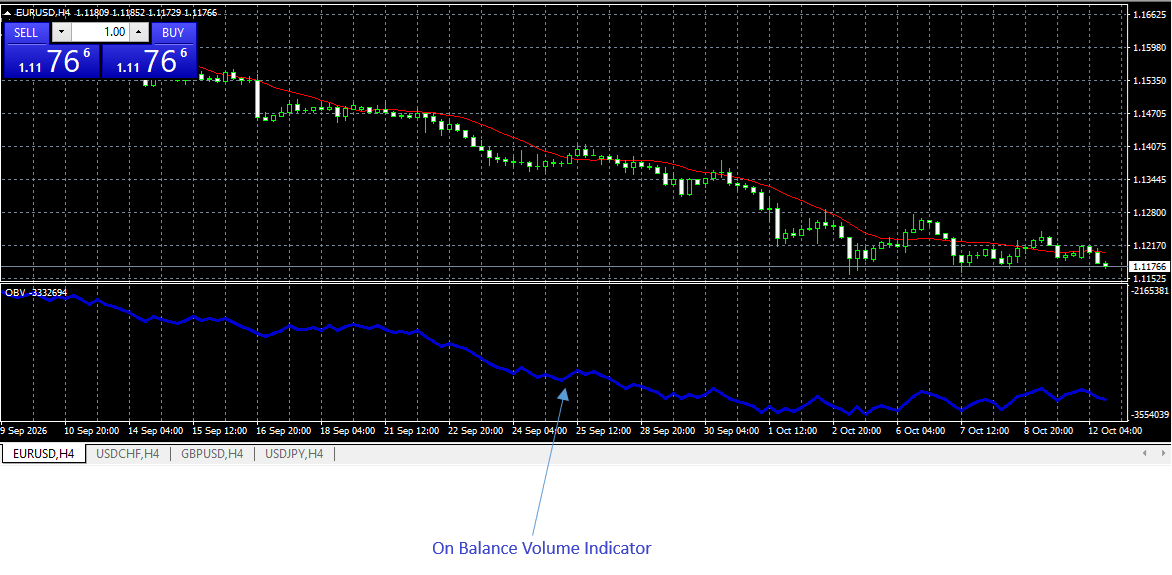The image size is (1172, 575).
Task: Click the -3554039 OBV scale value
Action: pos(1149,414)
